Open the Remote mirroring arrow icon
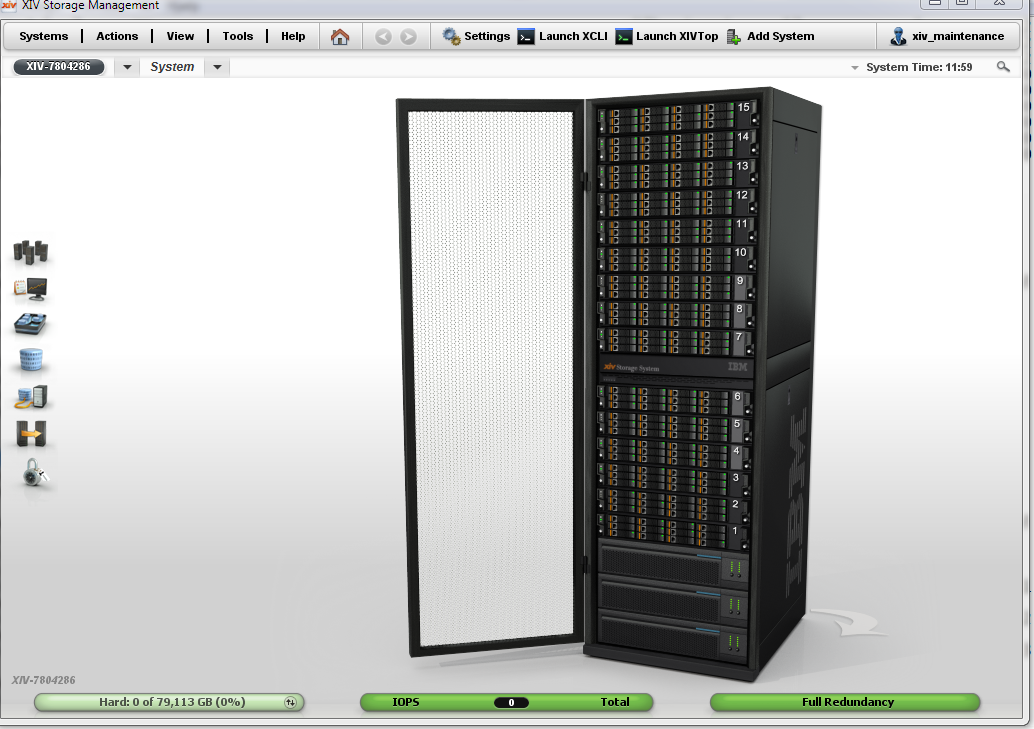The width and height of the screenshot is (1034, 729). tap(31, 434)
